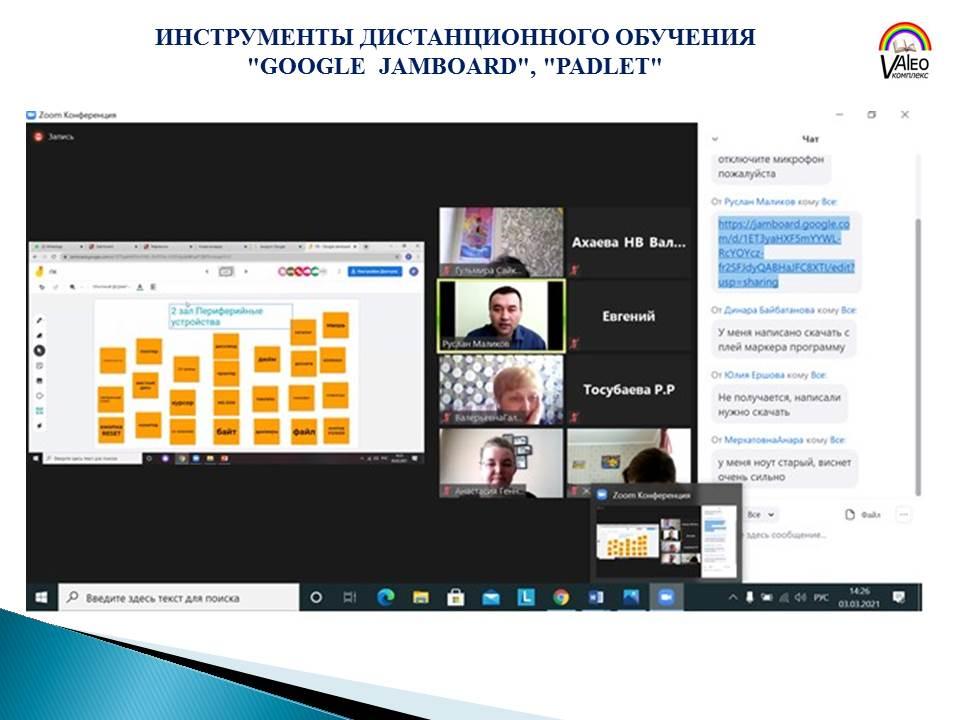The image size is (960, 720).
Task: Open the chat recipient Все dropdown
Action: click(x=761, y=515)
